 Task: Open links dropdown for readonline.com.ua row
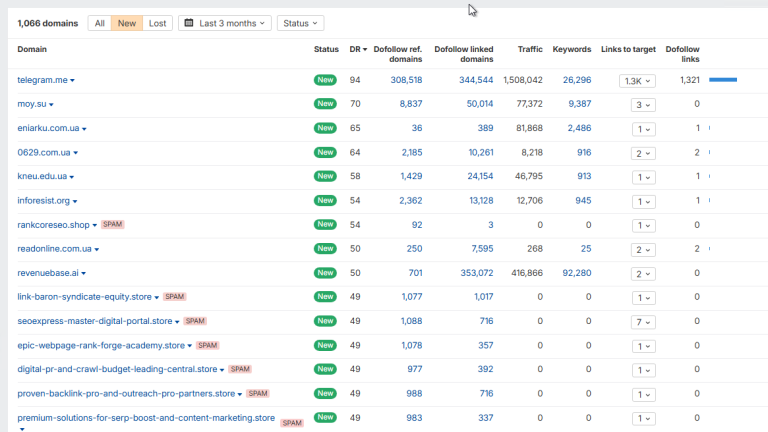click(x=643, y=250)
